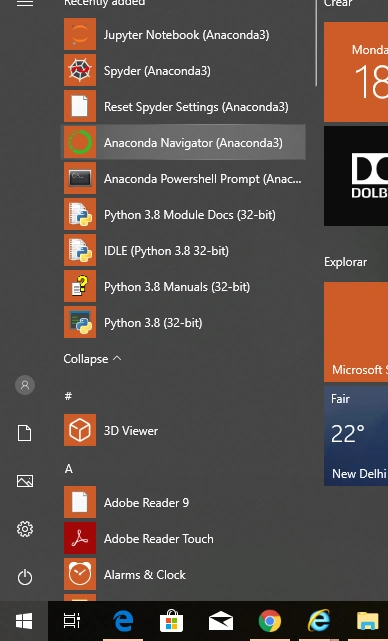388x641 pixels.
Task: Open Python 3.8 Module Docs icon
Action: (80, 214)
